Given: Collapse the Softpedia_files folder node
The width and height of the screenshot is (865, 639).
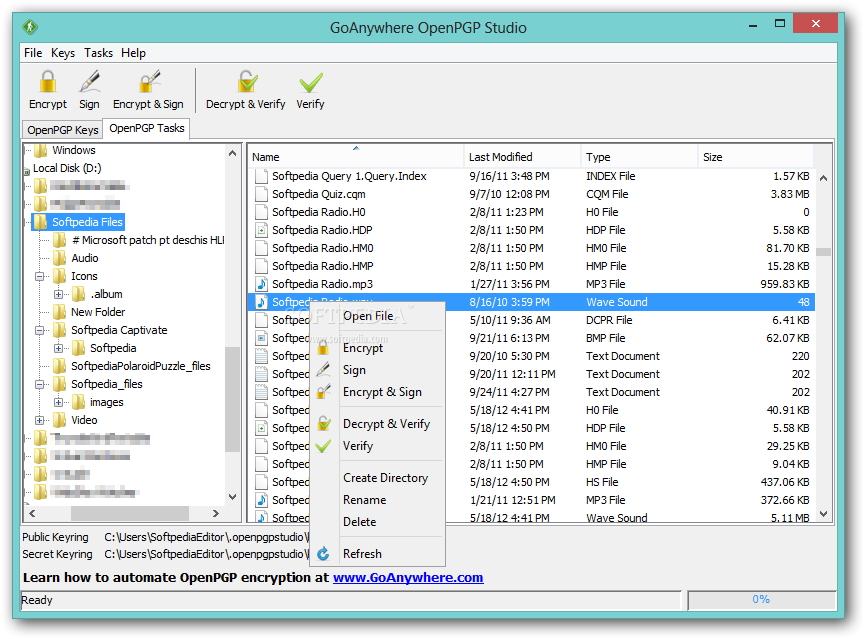Looking at the screenshot, I should coord(40,384).
